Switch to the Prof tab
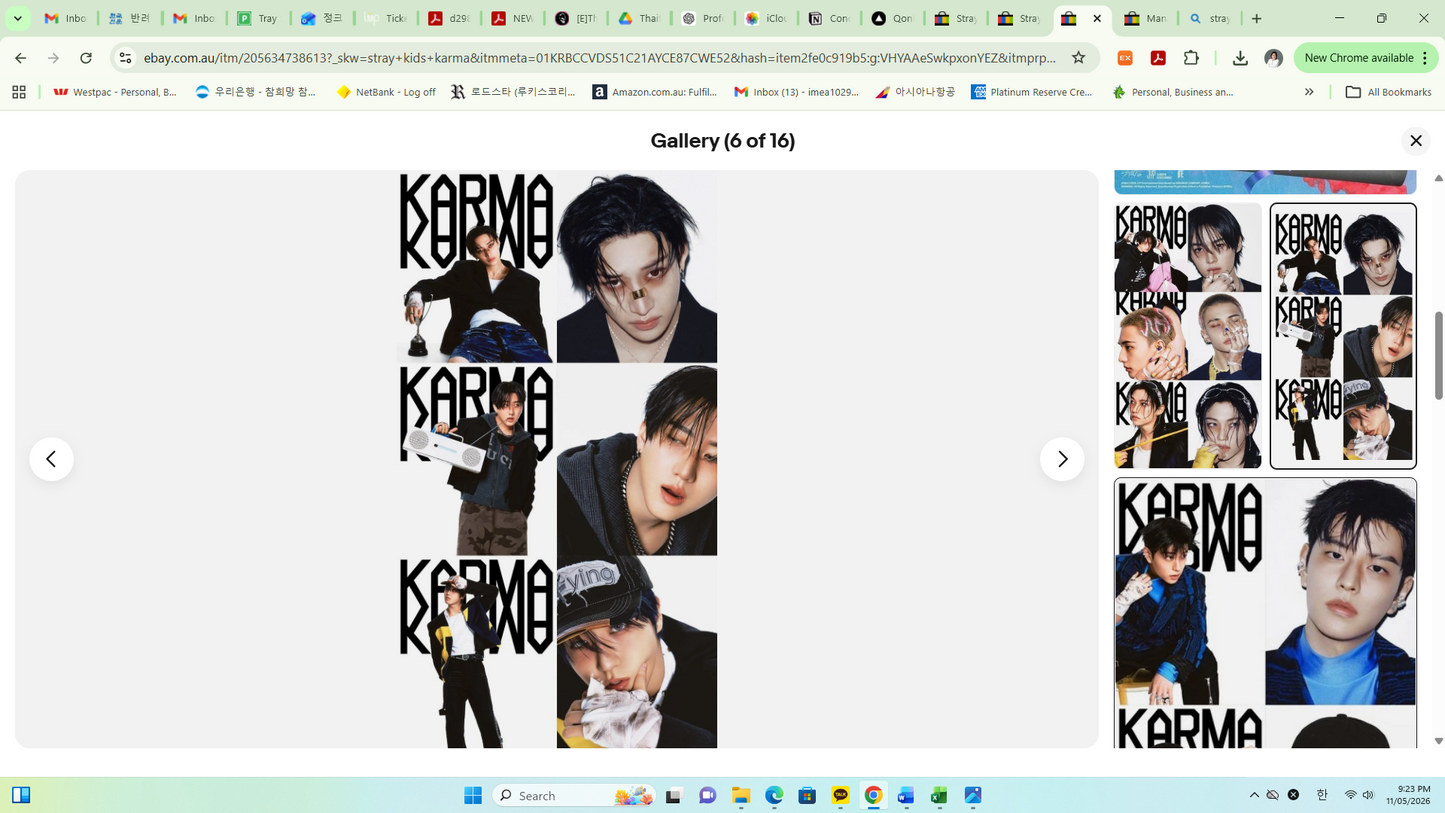The height and width of the screenshot is (813, 1445). tap(702, 18)
